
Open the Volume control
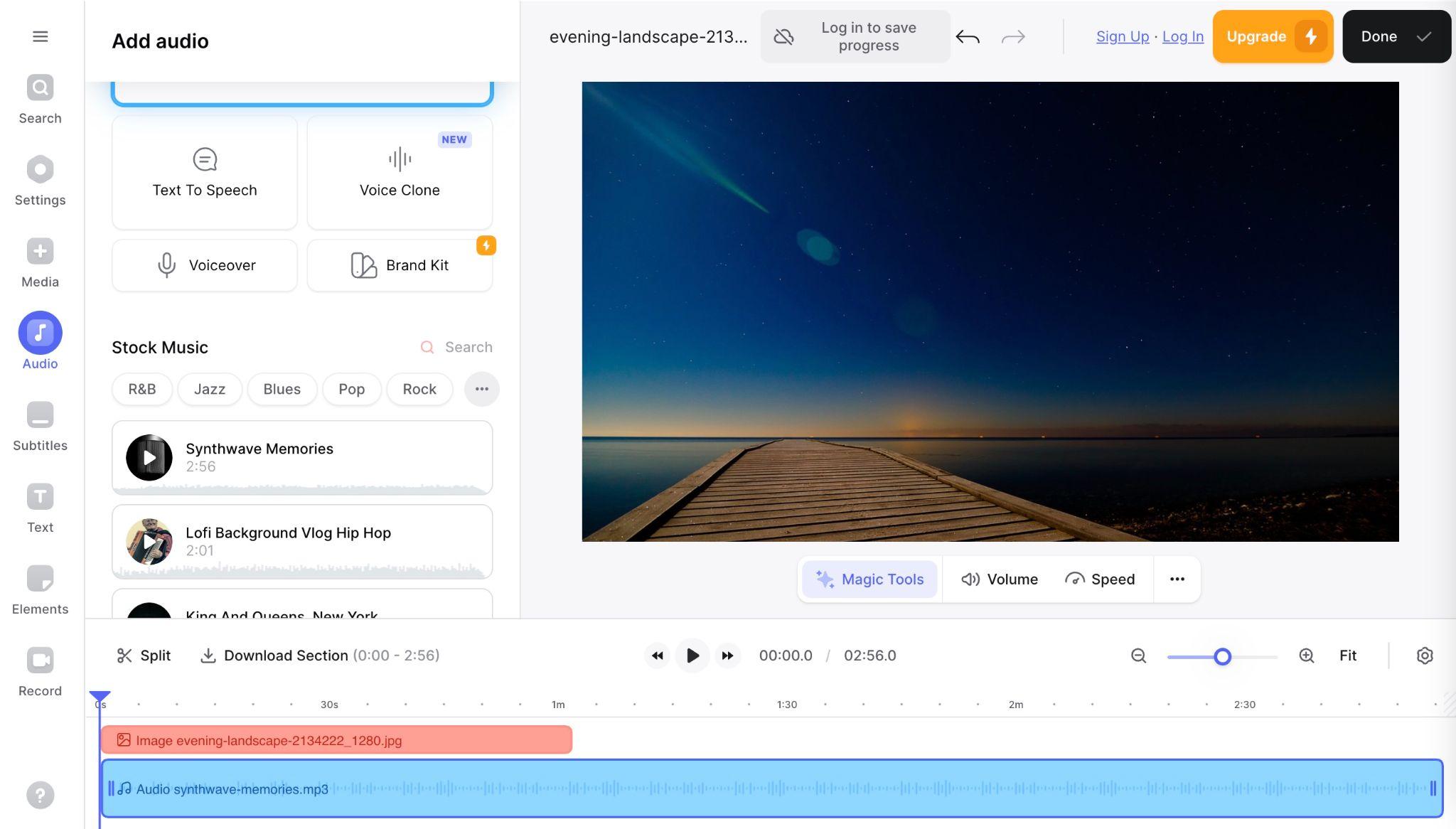tap(999, 579)
